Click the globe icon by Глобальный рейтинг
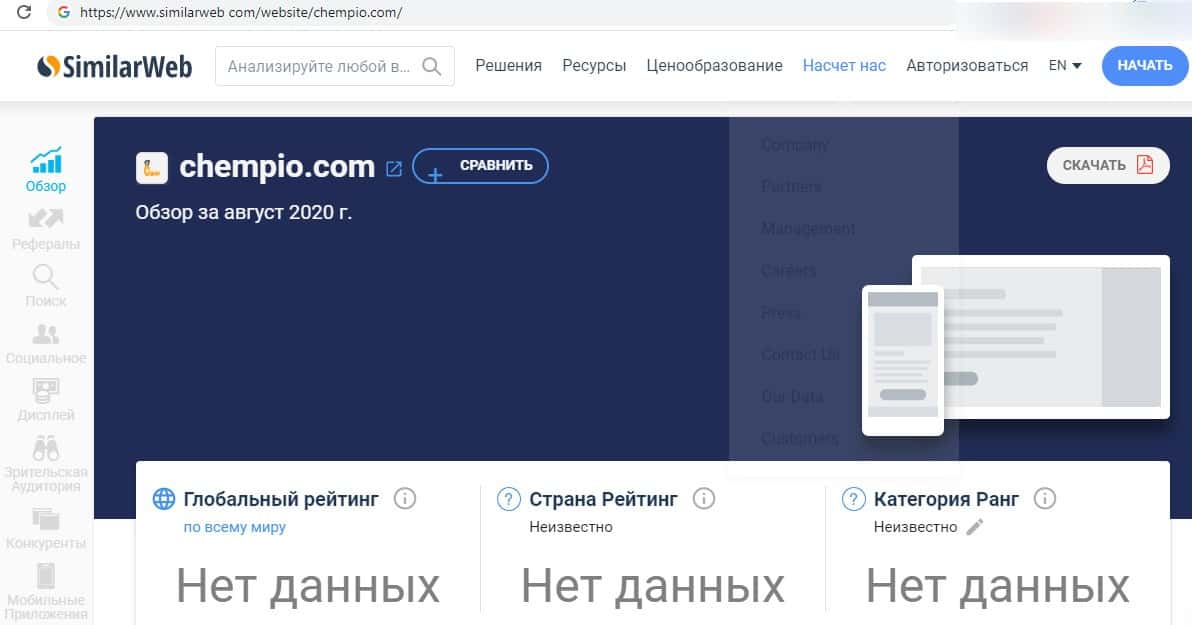 [163, 499]
